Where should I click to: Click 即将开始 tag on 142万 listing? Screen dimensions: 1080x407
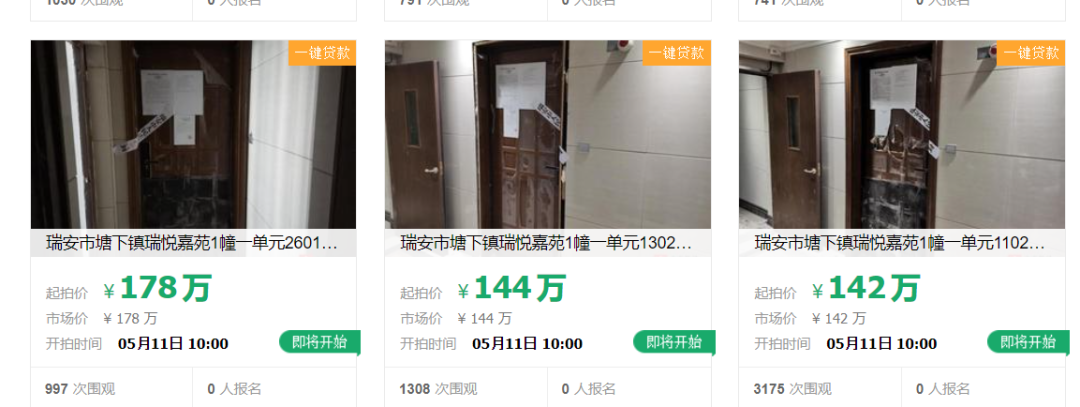[1028, 342]
